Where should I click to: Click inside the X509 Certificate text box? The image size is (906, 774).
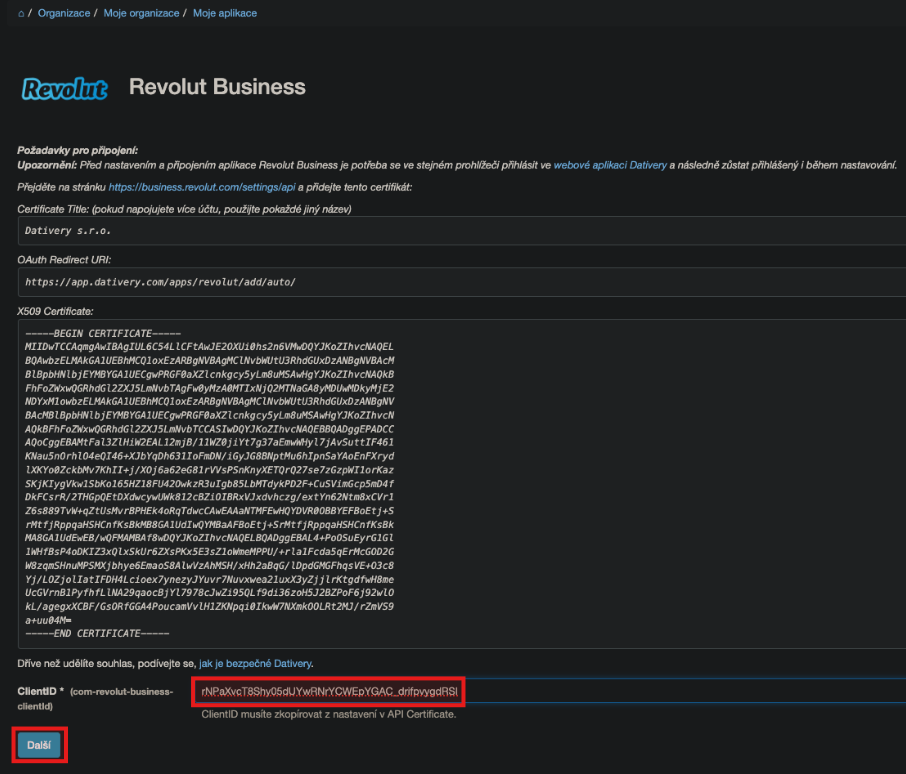click(x=462, y=483)
